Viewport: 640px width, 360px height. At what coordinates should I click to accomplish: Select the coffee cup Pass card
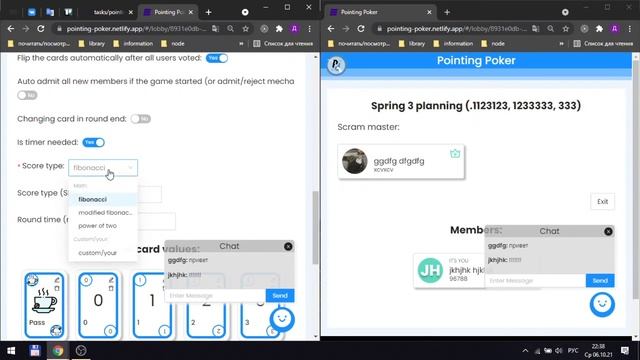pyautogui.click(x=44, y=305)
